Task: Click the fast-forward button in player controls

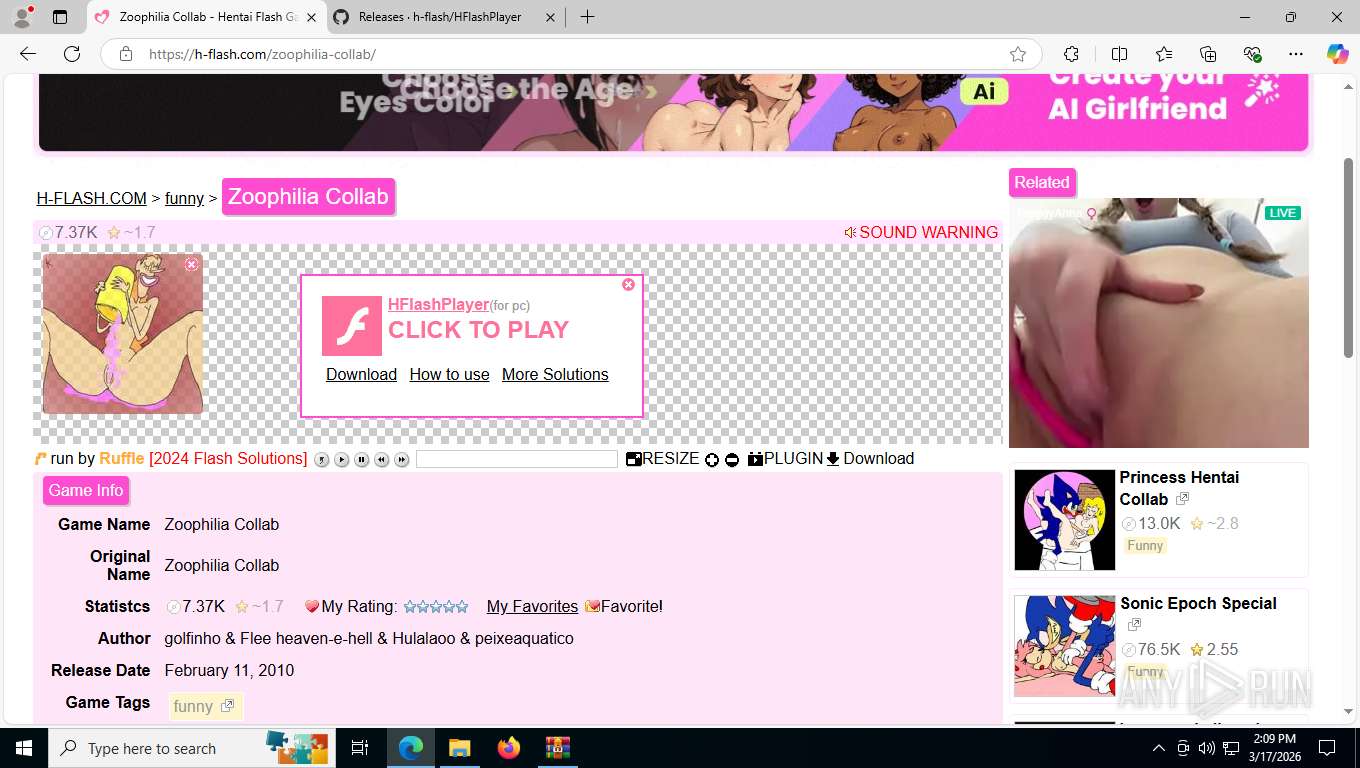Action: click(401, 460)
